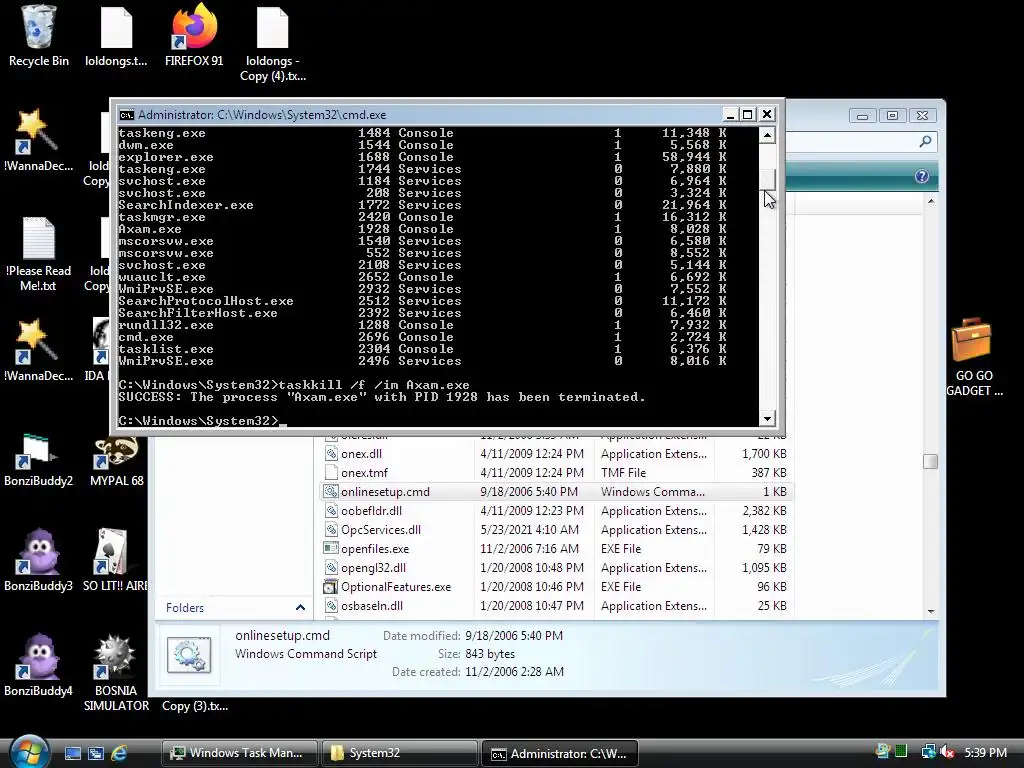Image resolution: width=1024 pixels, height=768 pixels.
Task: Click the Switch between windows quick launch icon
Action: pos(95,753)
